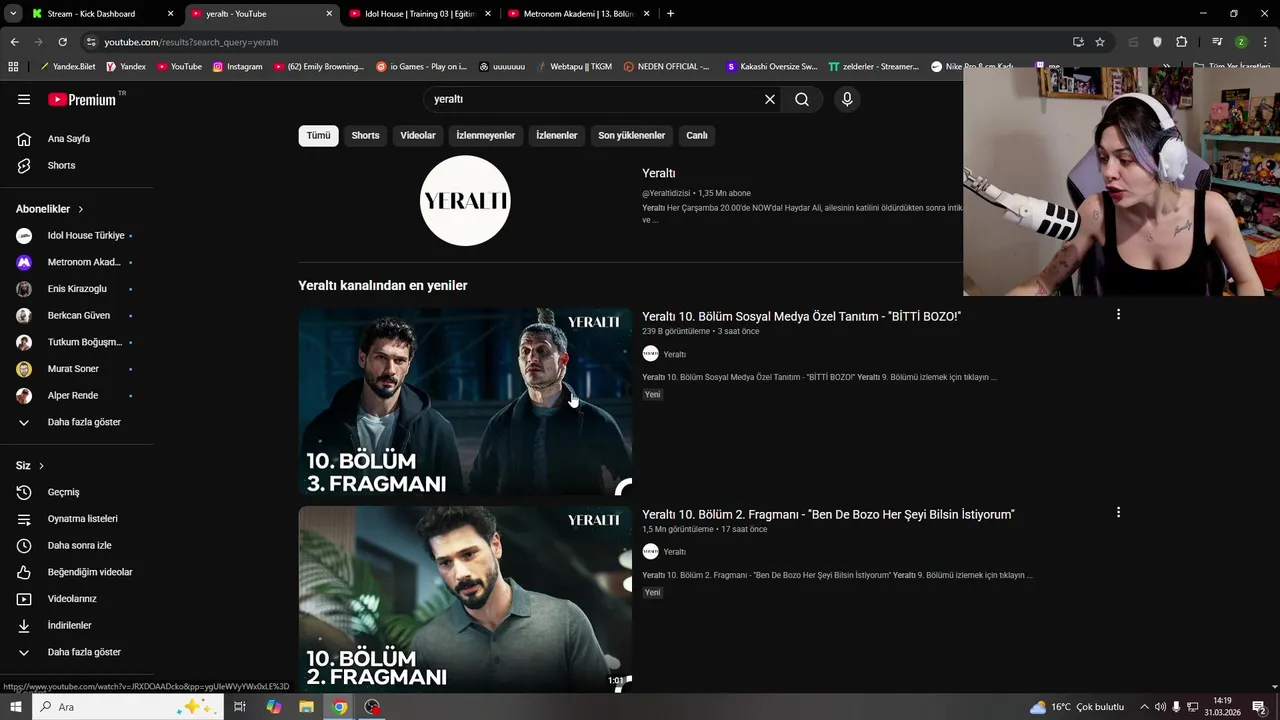1280x720 pixels.
Task: Open Yeraltı channel logo avatar
Action: tap(465, 201)
